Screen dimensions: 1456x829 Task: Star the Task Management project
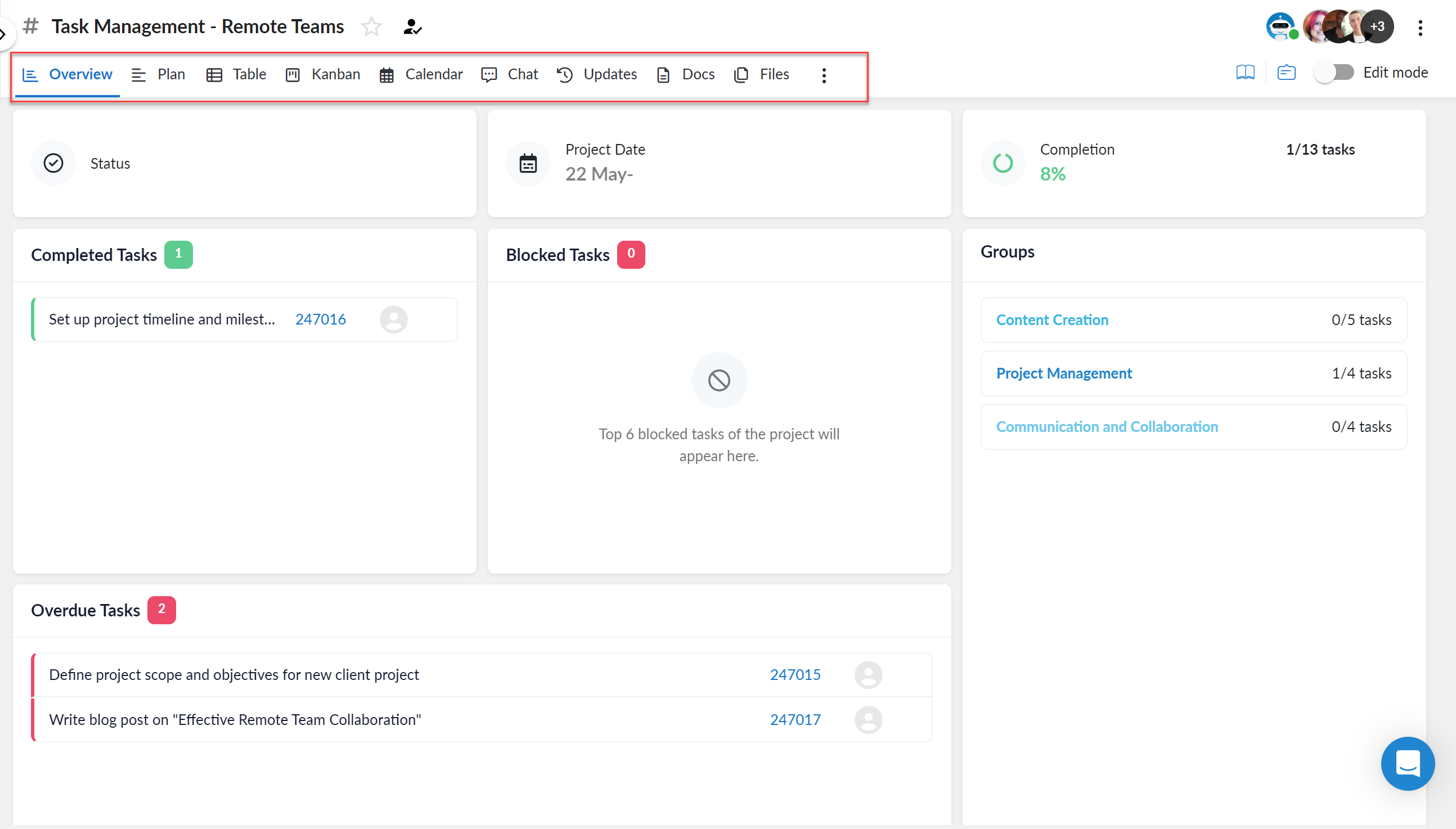click(x=371, y=26)
